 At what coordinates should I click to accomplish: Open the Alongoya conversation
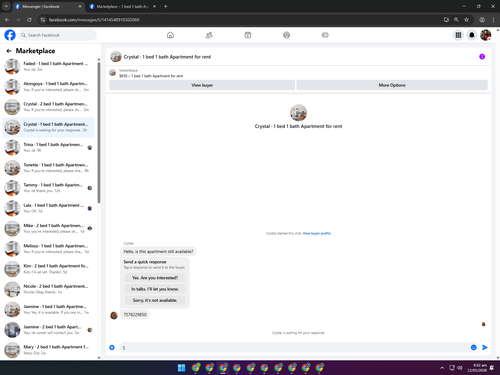[x=49, y=87]
